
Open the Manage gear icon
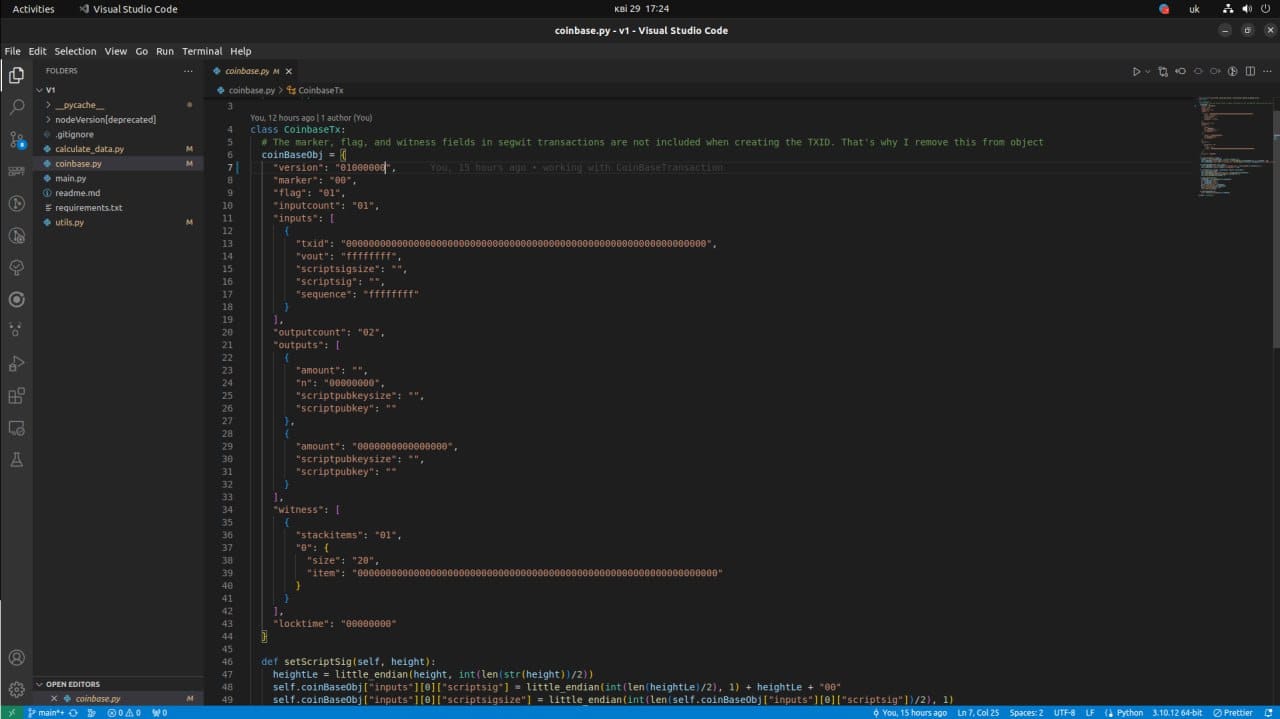pyautogui.click(x=16, y=689)
